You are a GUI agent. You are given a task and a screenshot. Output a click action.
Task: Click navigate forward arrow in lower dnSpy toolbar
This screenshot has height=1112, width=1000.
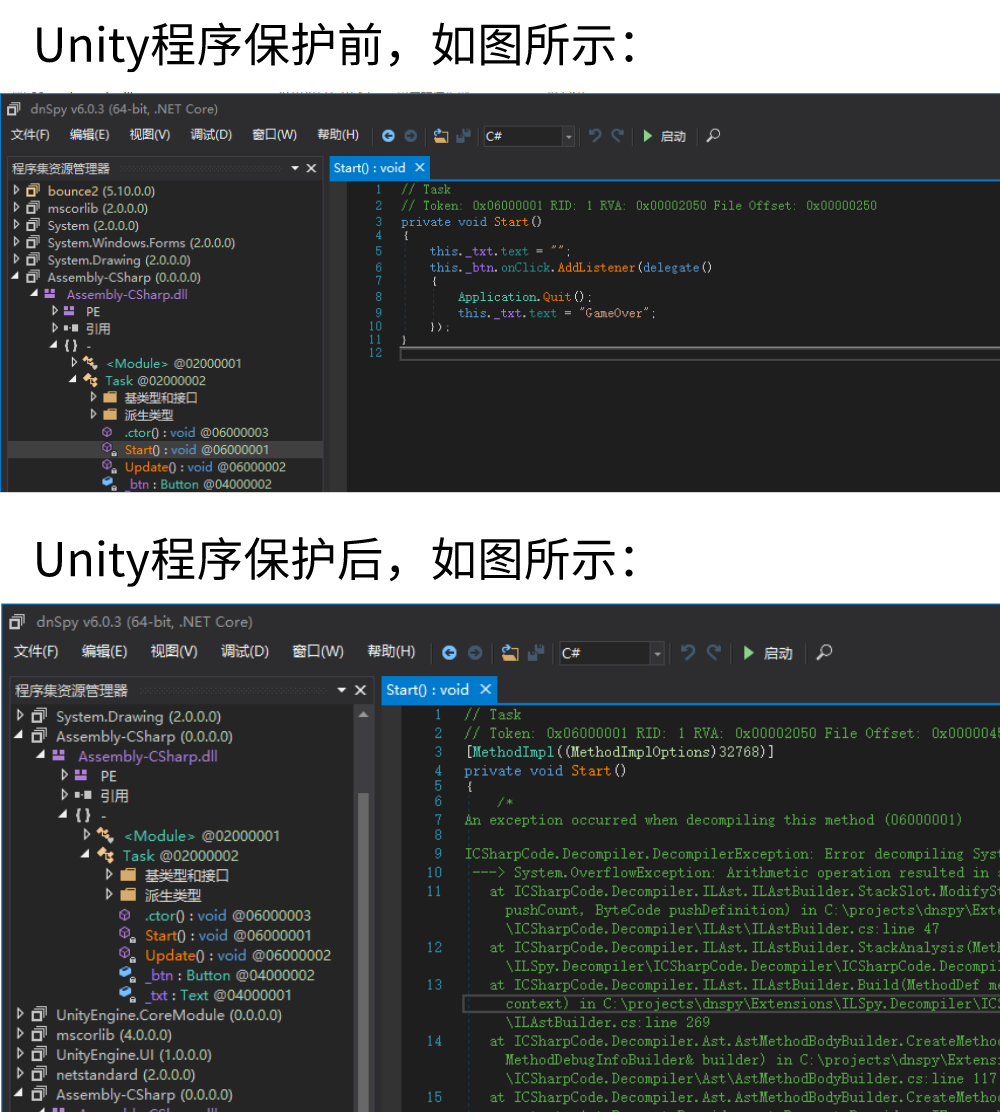tap(475, 653)
